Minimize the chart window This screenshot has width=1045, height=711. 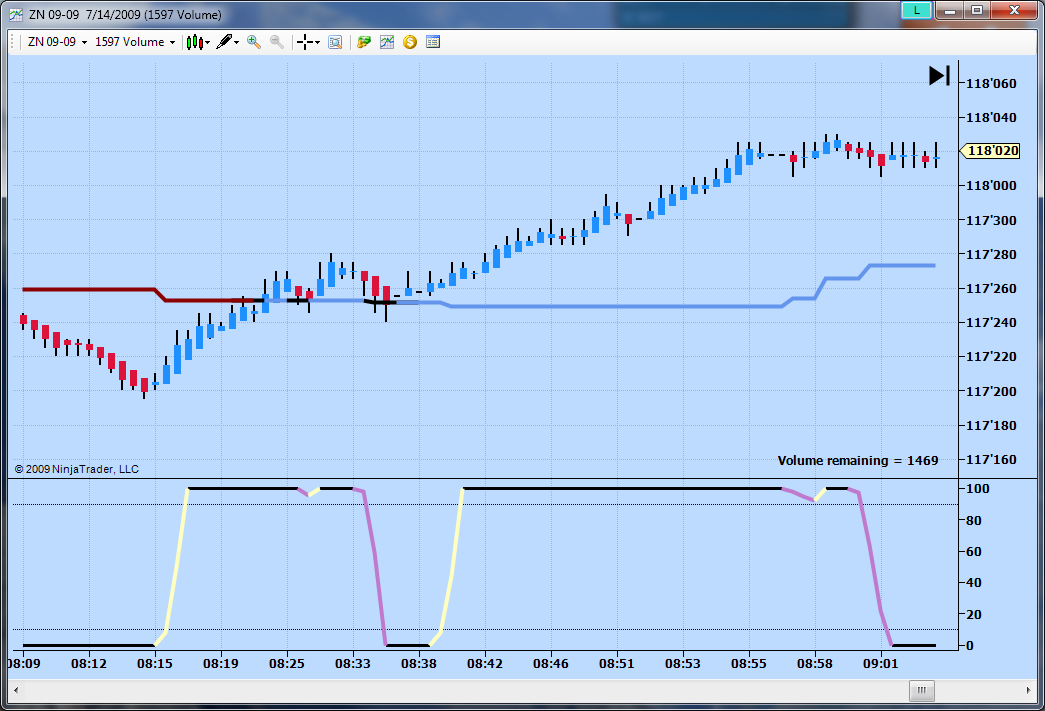950,10
